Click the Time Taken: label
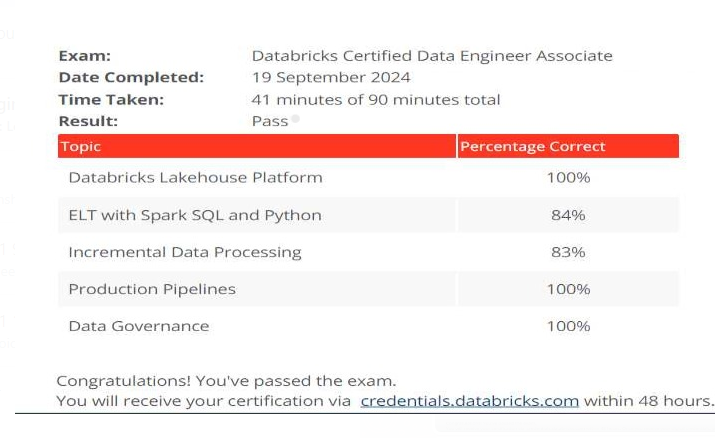715x438 pixels. coord(111,99)
